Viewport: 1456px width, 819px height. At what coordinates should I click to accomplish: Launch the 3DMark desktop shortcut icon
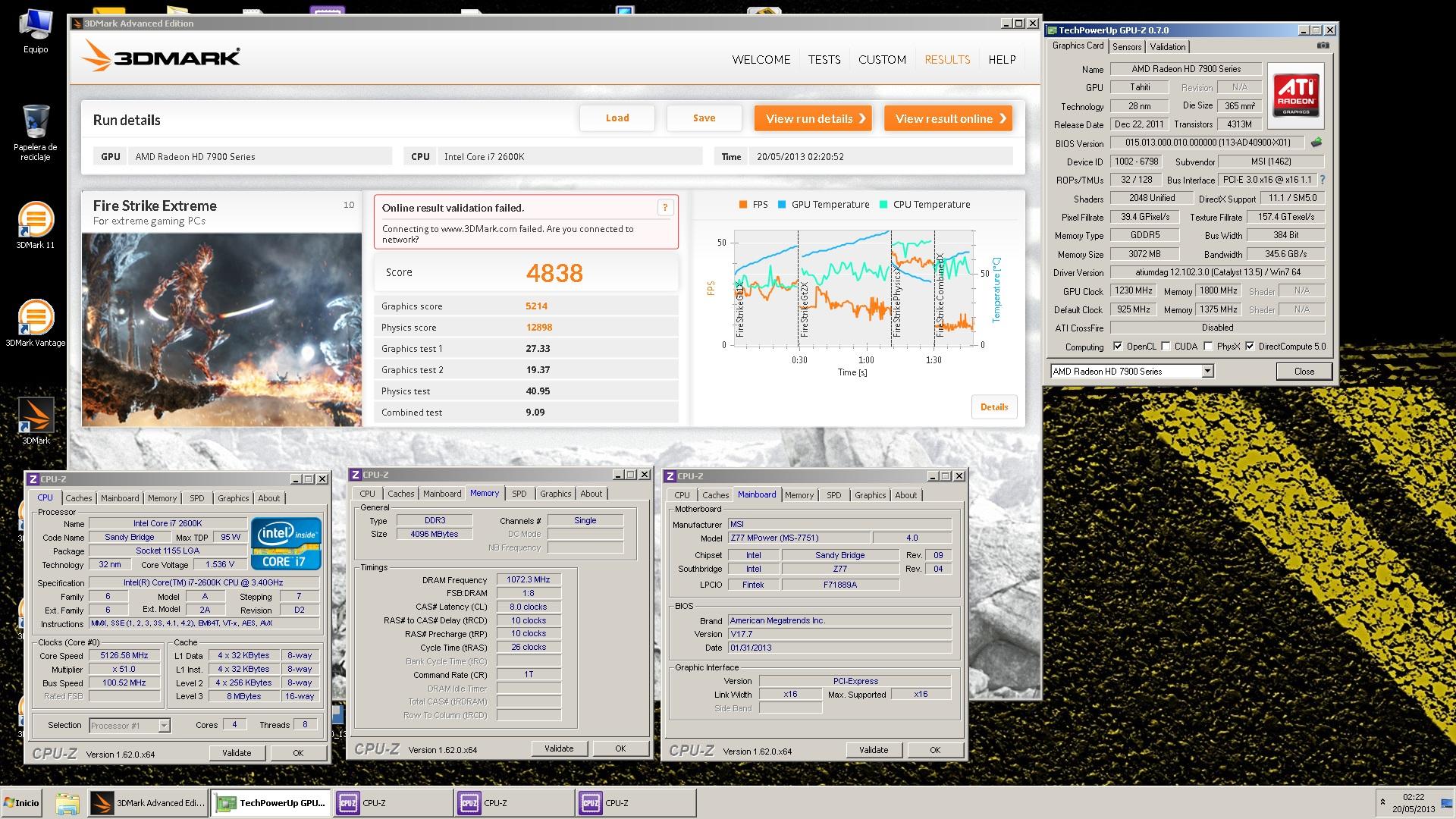36,421
